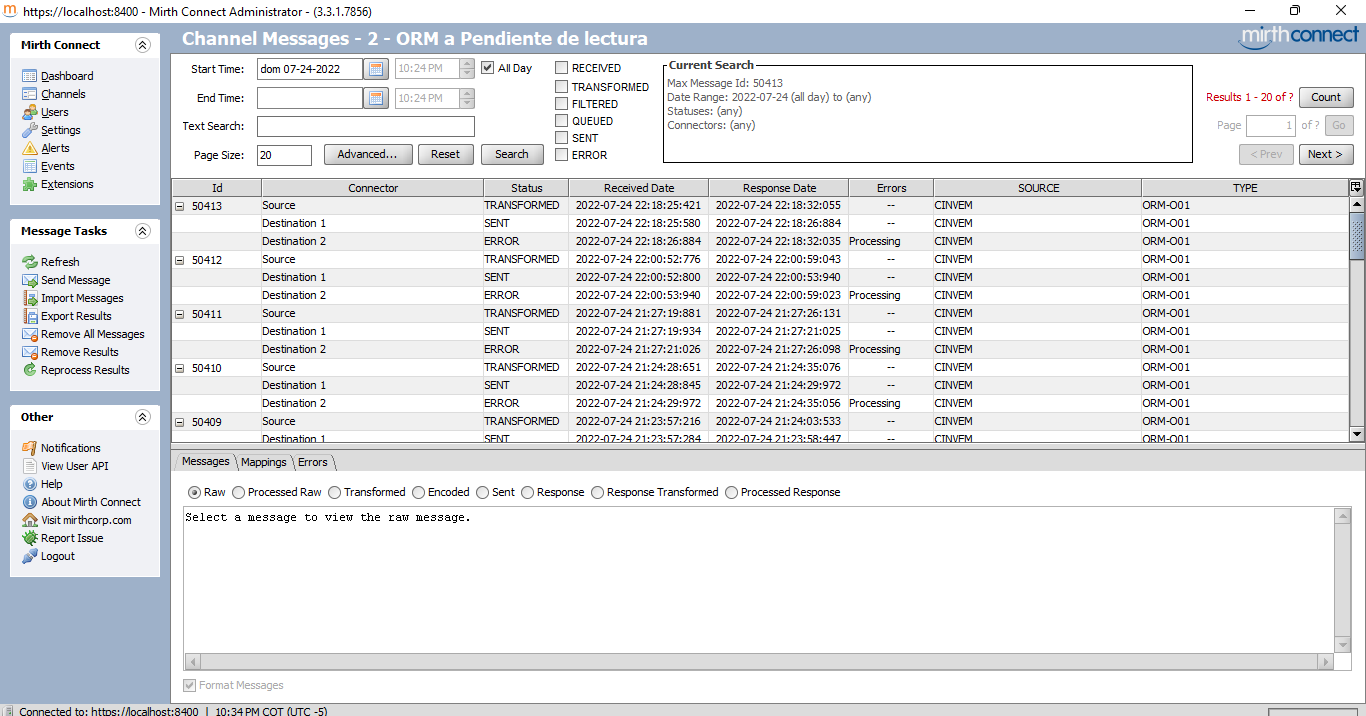Click the Reprocess Results icon
The height and width of the screenshot is (716, 1366).
[x=30, y=370]
